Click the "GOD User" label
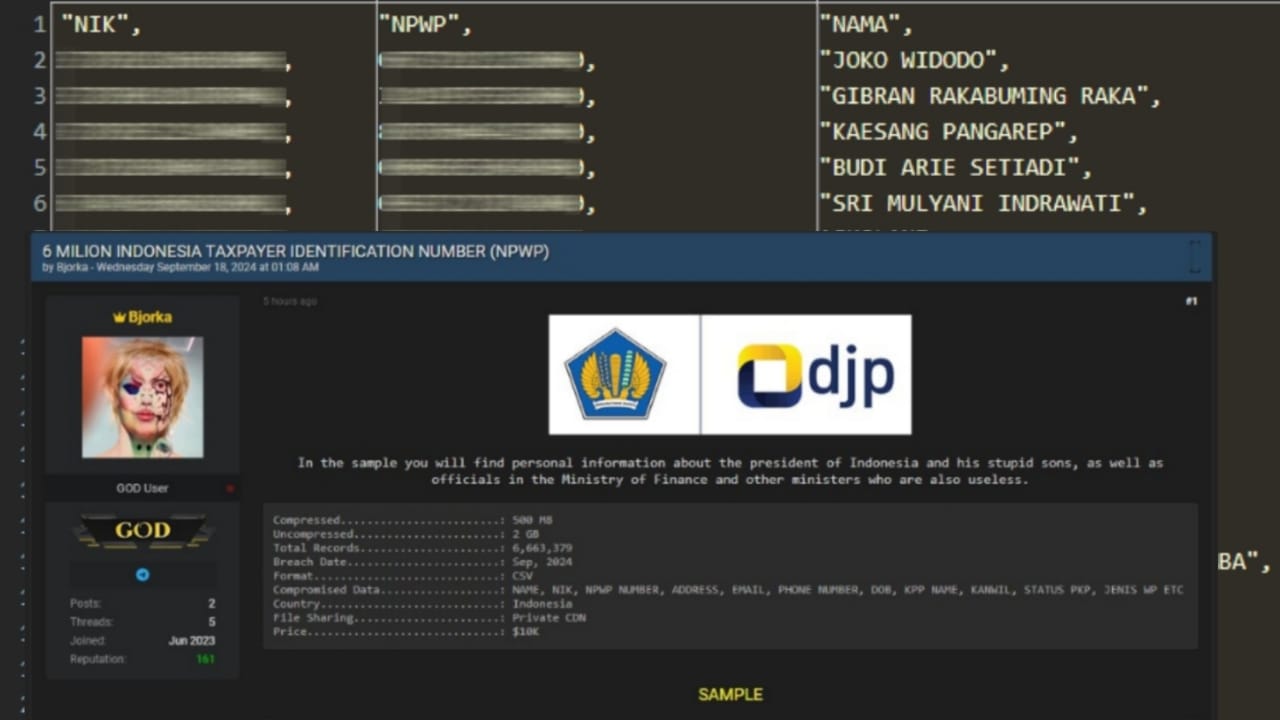 click(x=143, y=489)
